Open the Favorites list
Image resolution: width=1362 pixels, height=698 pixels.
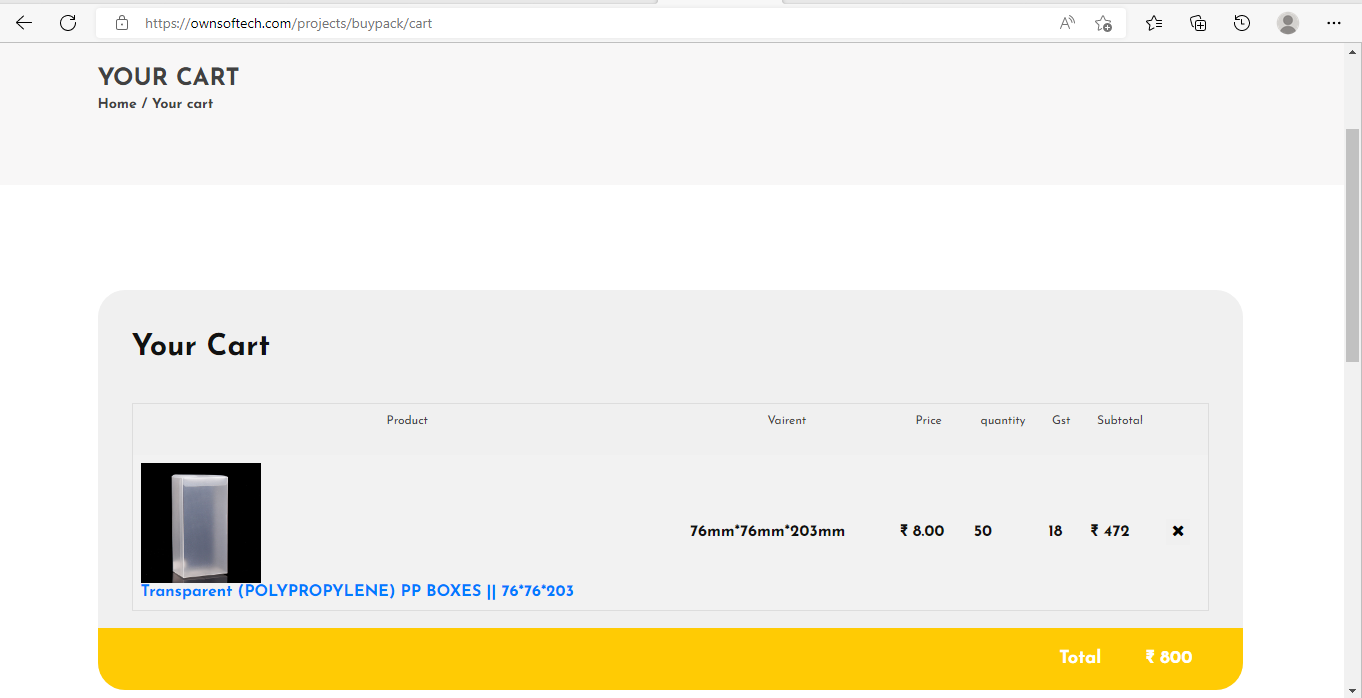pos(1154,23)
